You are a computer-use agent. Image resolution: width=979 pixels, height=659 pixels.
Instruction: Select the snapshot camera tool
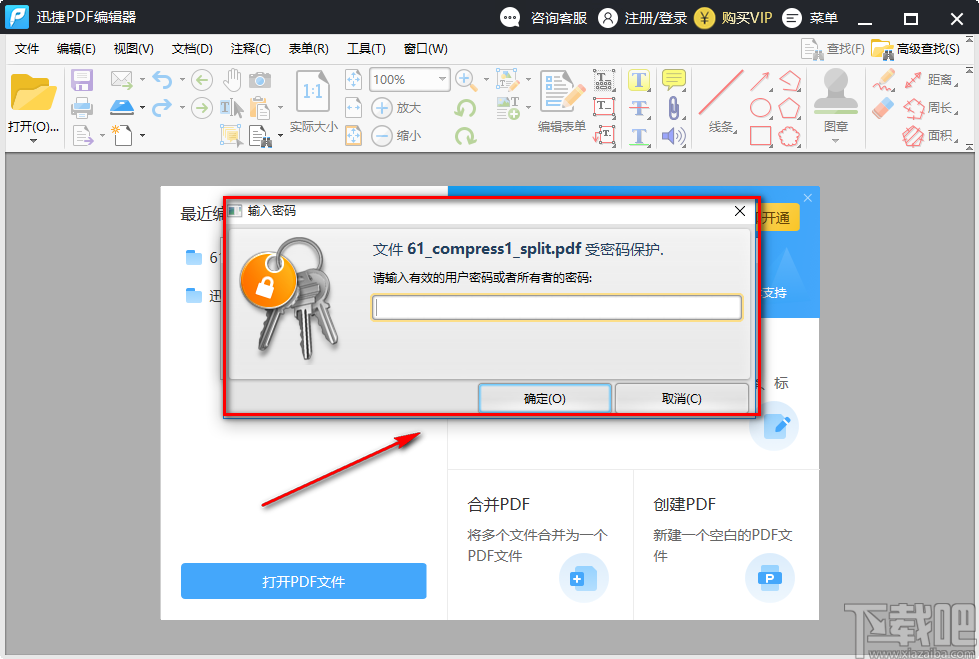point(260,80)
